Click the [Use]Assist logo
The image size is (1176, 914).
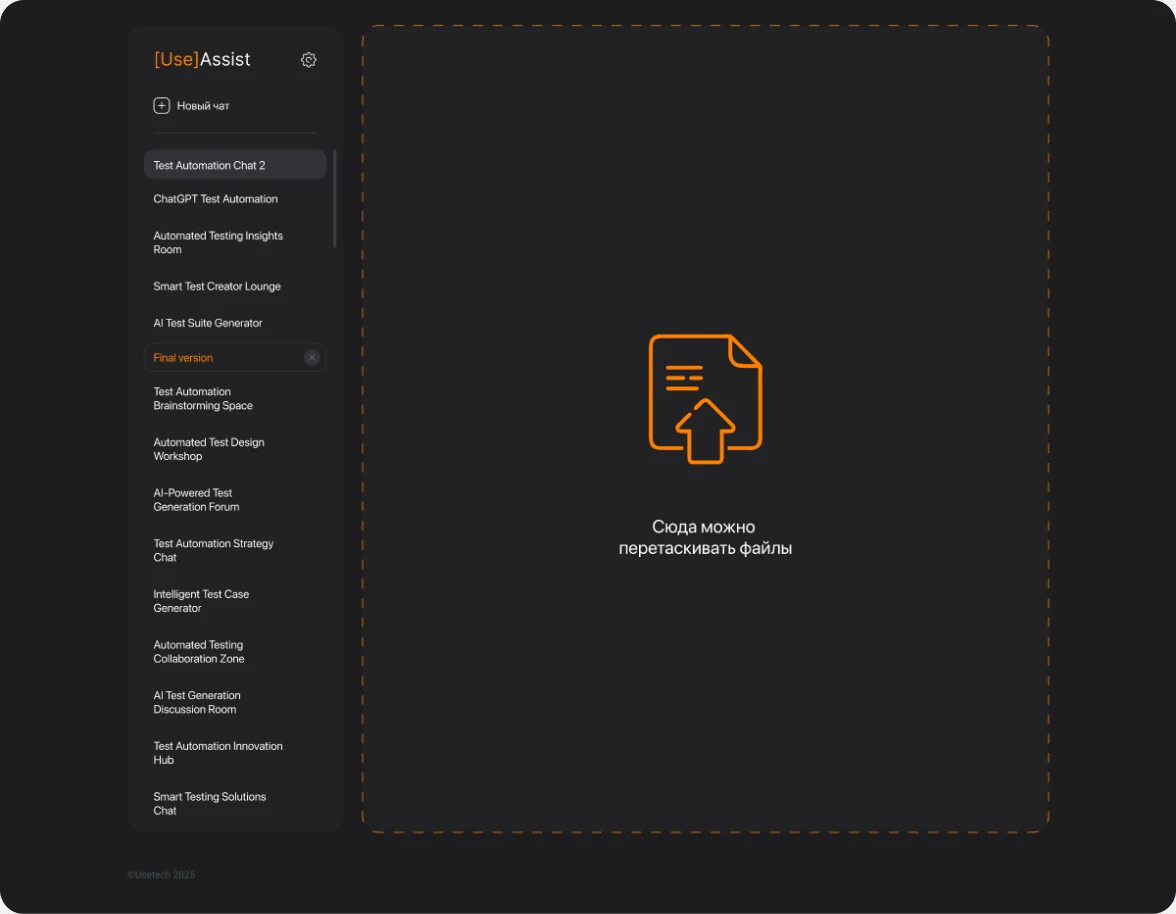click(x=202, y=59)
